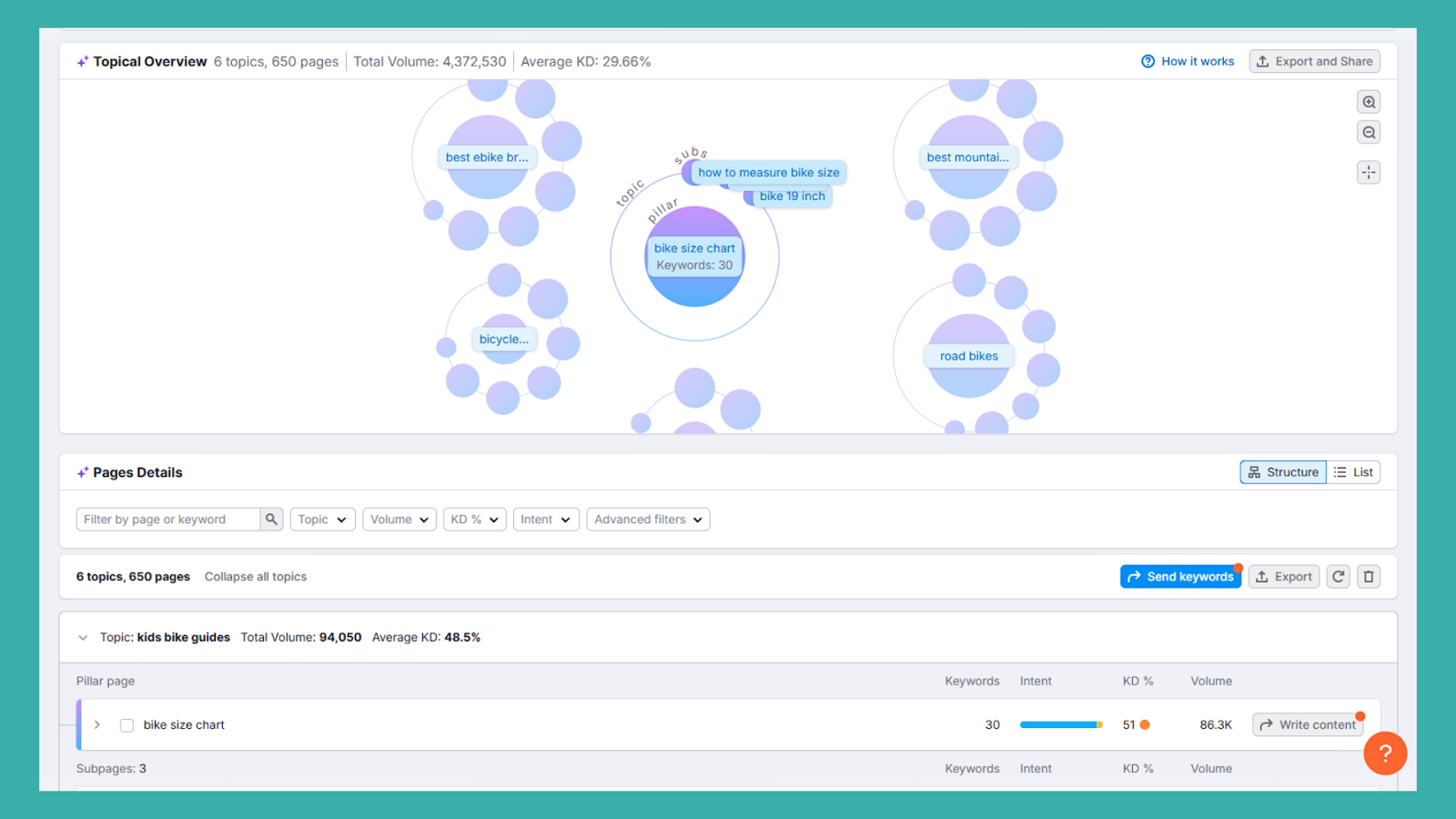The width and height of the screenshot is (1456, 819).
Task: Open How it works help
Action: click(x=1188, y=61)
